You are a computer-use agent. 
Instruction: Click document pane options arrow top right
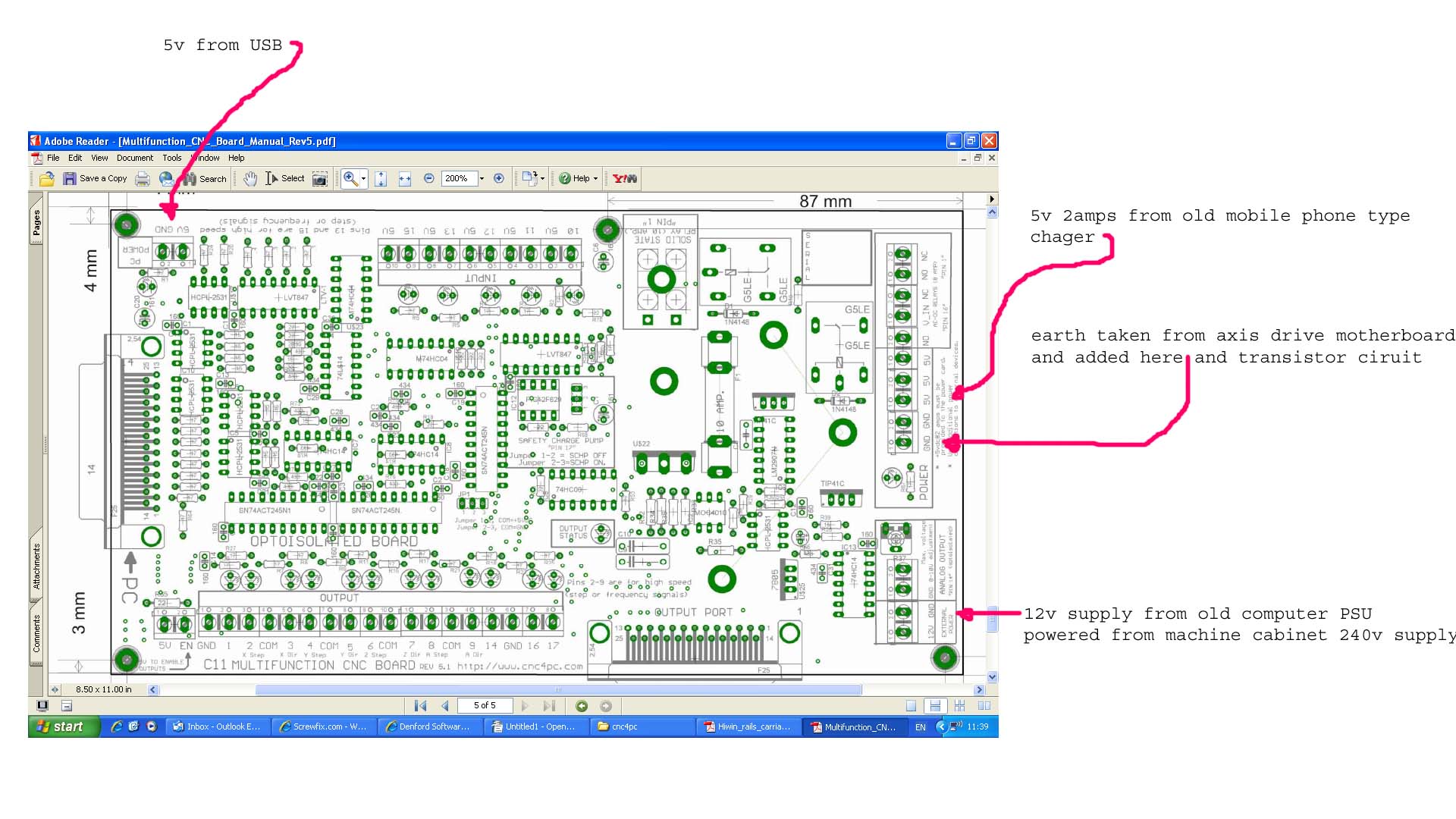(x=992, y=199)
